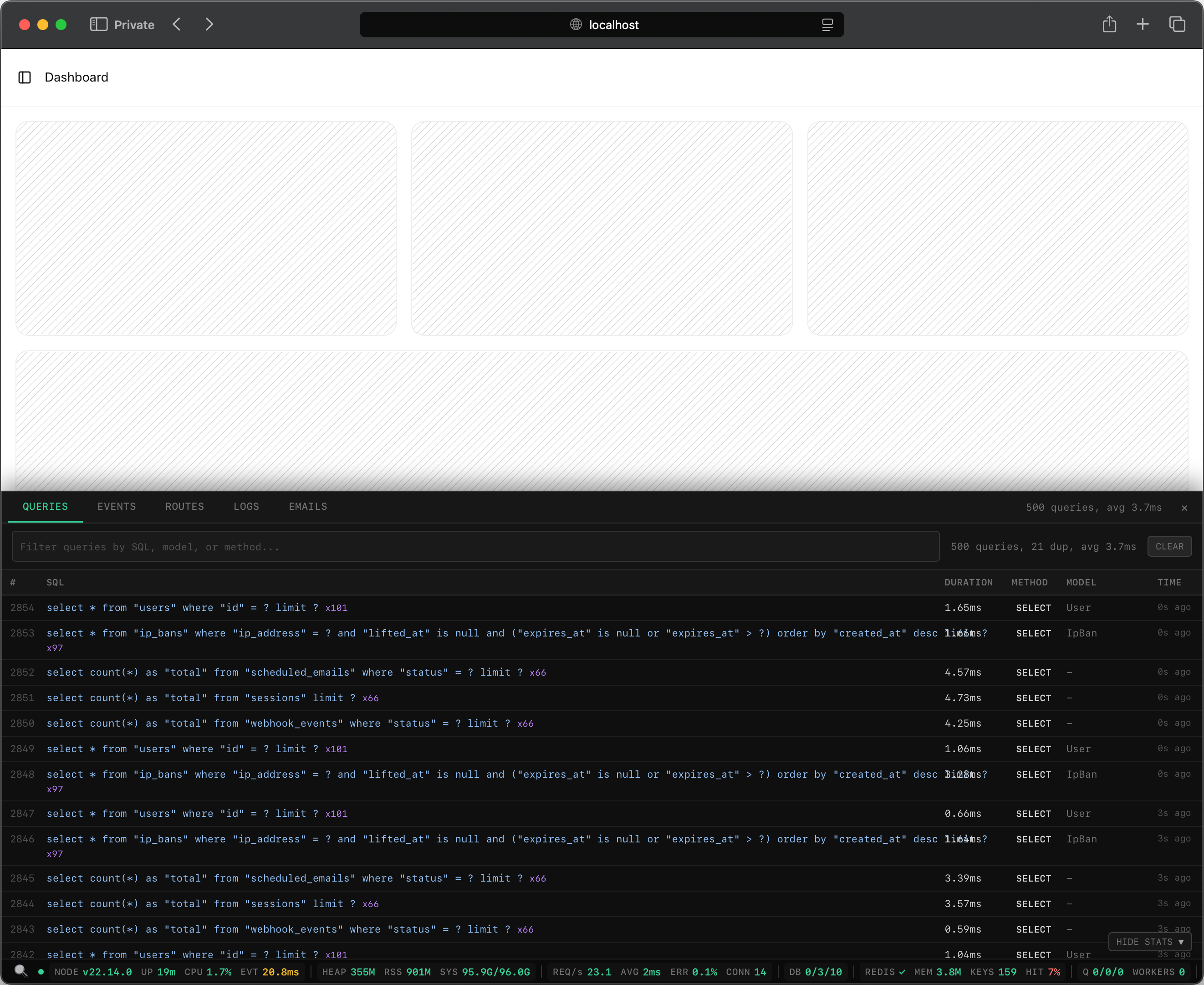
Task: Navigate forward using the right arrow
Action: point(209,25)
